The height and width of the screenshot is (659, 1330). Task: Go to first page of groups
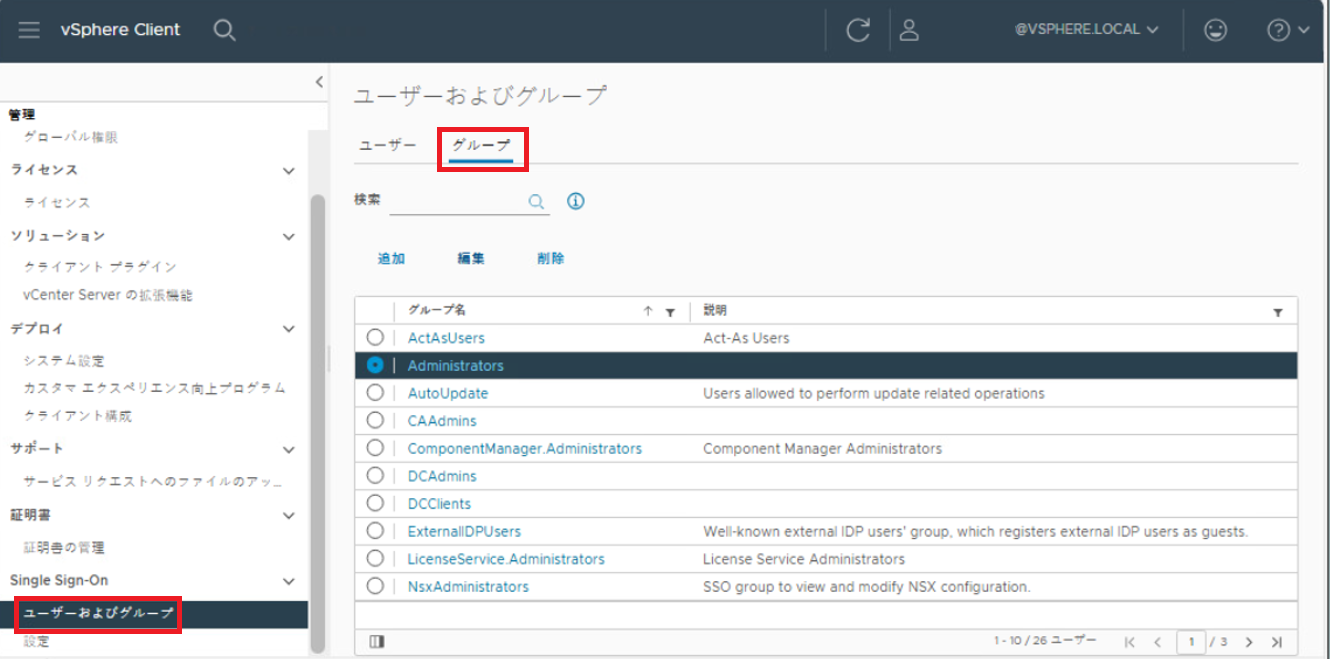[x=1130, y=642]
